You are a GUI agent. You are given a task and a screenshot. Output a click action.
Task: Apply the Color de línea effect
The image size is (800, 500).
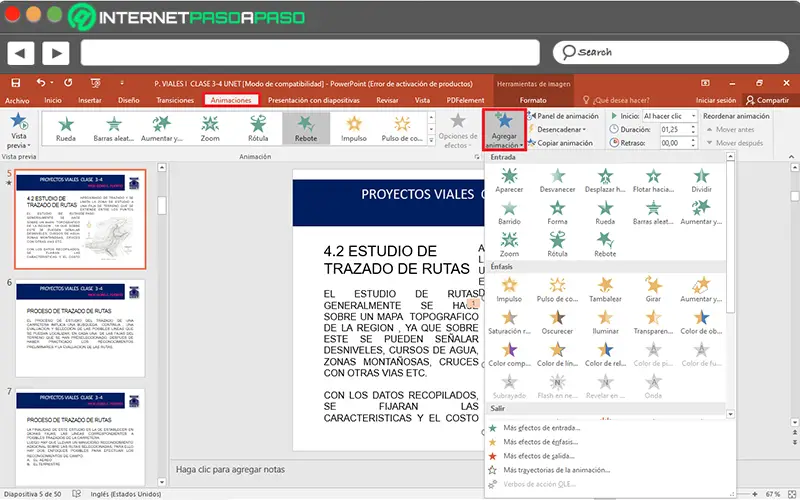click(557, 354)
